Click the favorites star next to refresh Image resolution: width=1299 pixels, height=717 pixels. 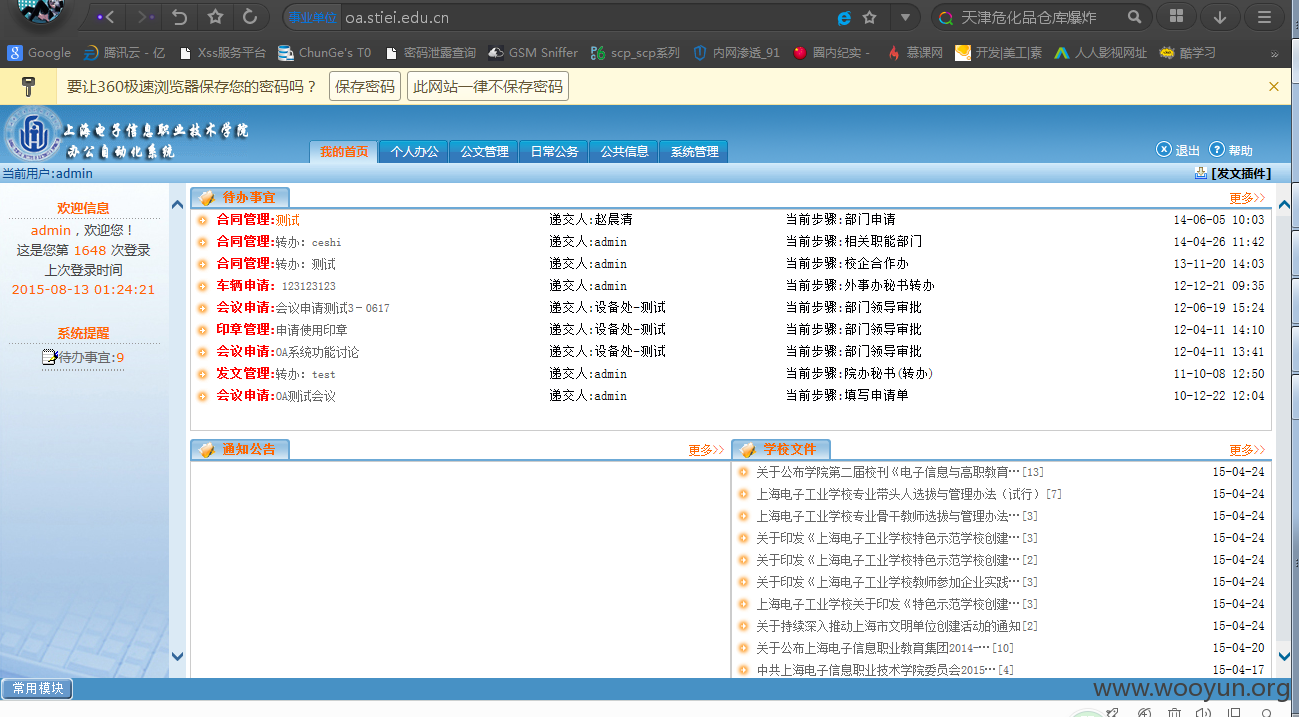(215, 17)
